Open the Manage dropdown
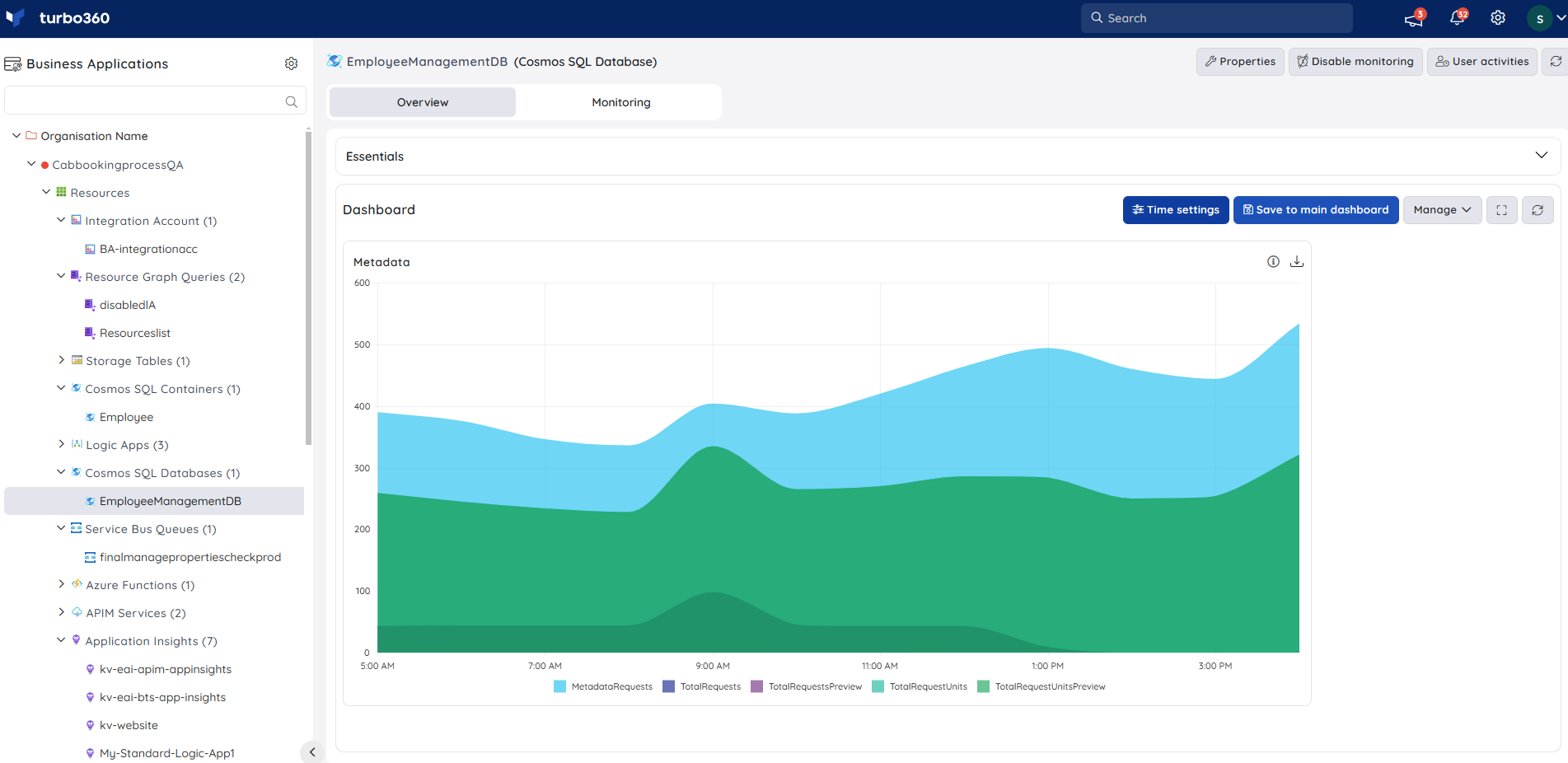The width and height of the screenshot is (1568, 763). 1442,210
